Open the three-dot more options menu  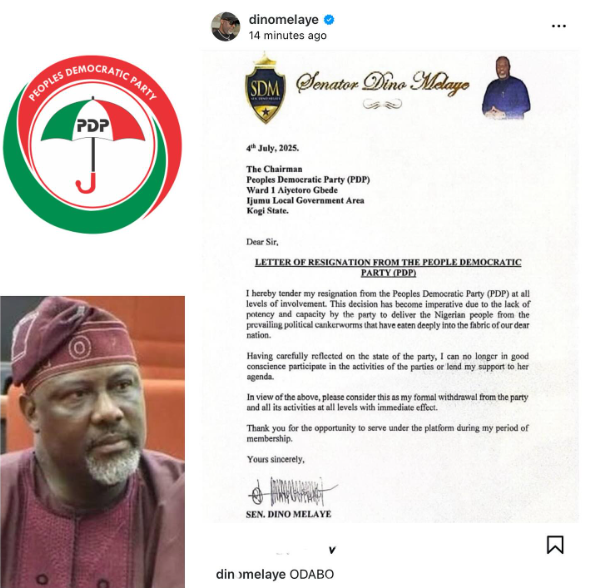tap(559, 26)
